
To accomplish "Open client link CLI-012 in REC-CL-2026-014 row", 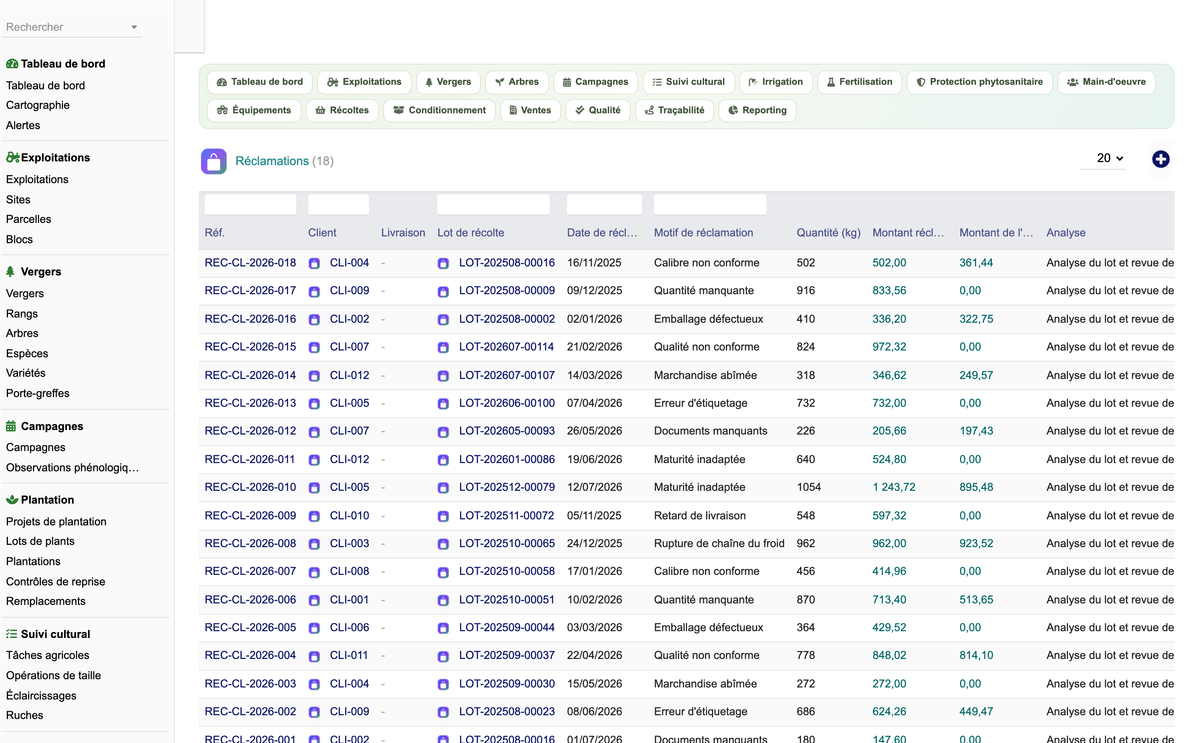I will [349, 375].
